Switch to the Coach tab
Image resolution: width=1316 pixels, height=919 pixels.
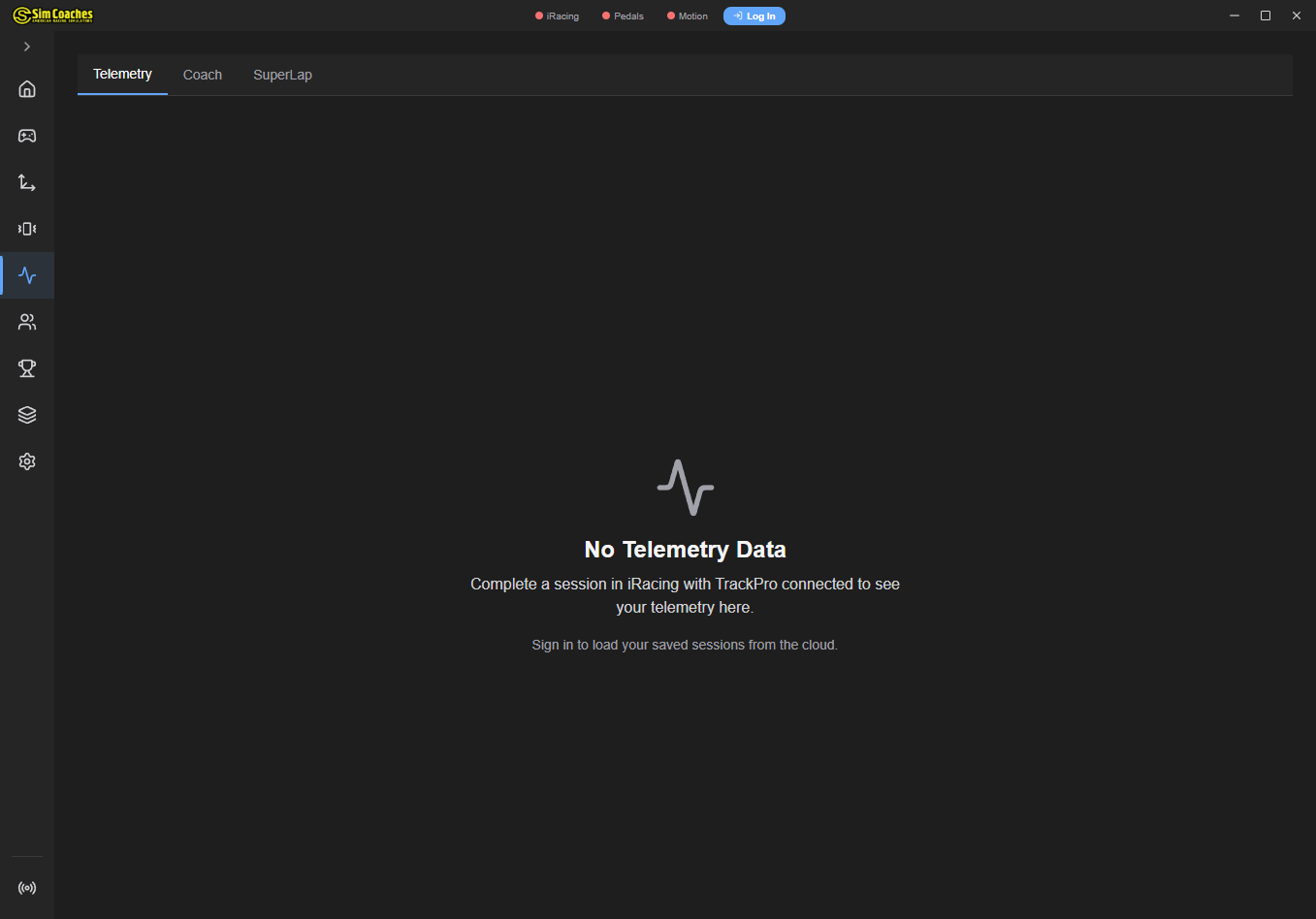[202, 75]
